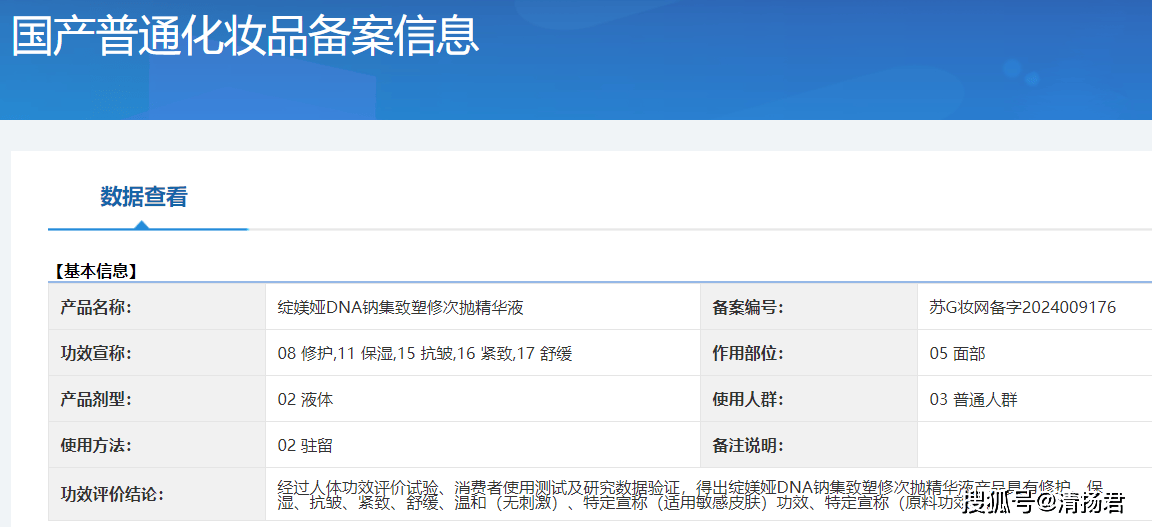The image size is (1152, 527).
Task: Select the value 02 驻留
Action: (306, 445)
